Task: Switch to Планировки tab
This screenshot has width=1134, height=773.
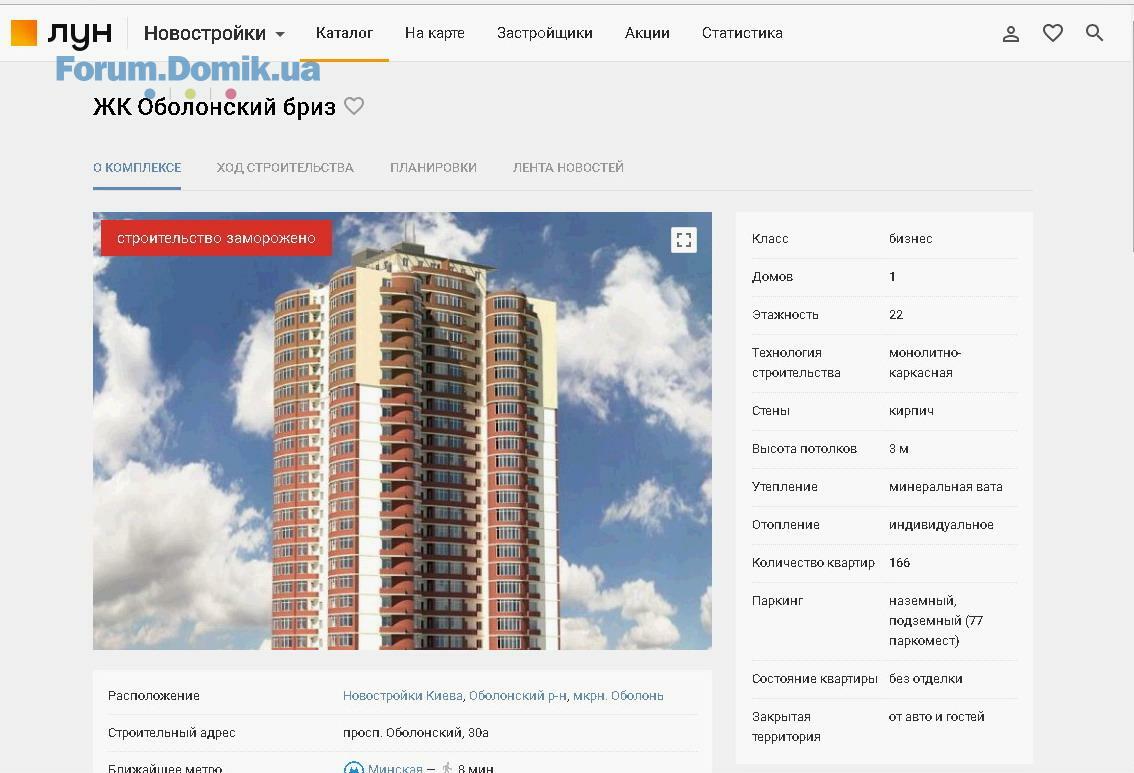Action: point(433,168)
